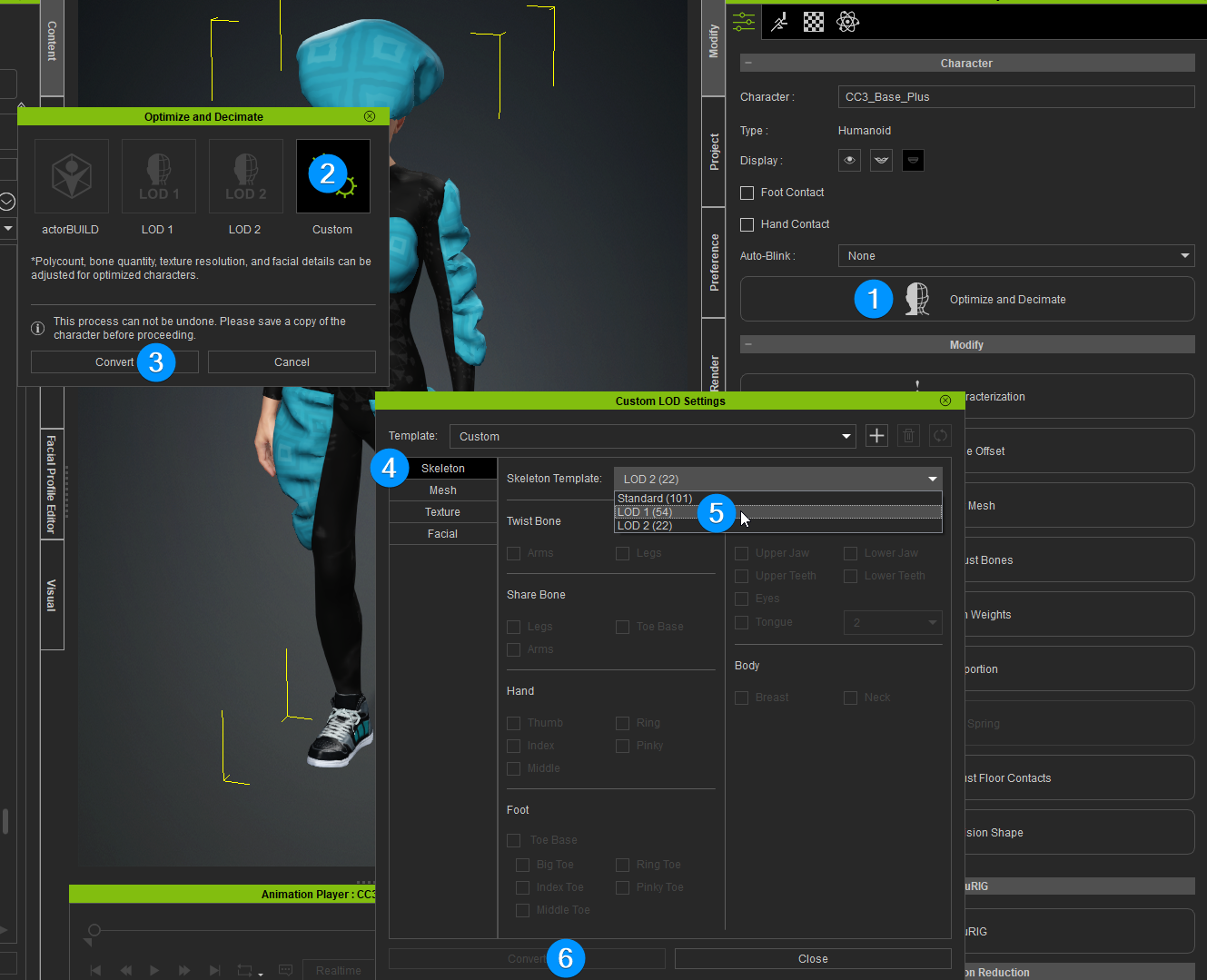1207x980 pixels.
Task: Click the eye display mode icon
Action: (849, 161)
